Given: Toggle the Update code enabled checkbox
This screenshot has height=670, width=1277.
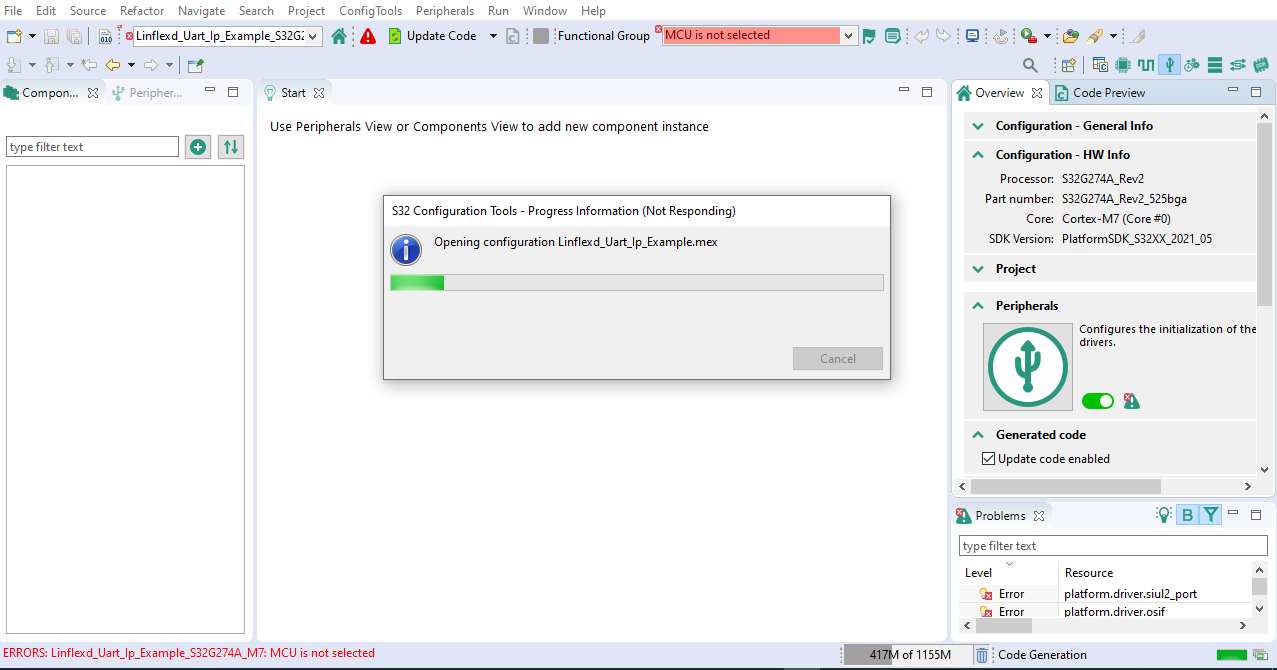Looking at the screenshot, I should (x=989, y=459).
